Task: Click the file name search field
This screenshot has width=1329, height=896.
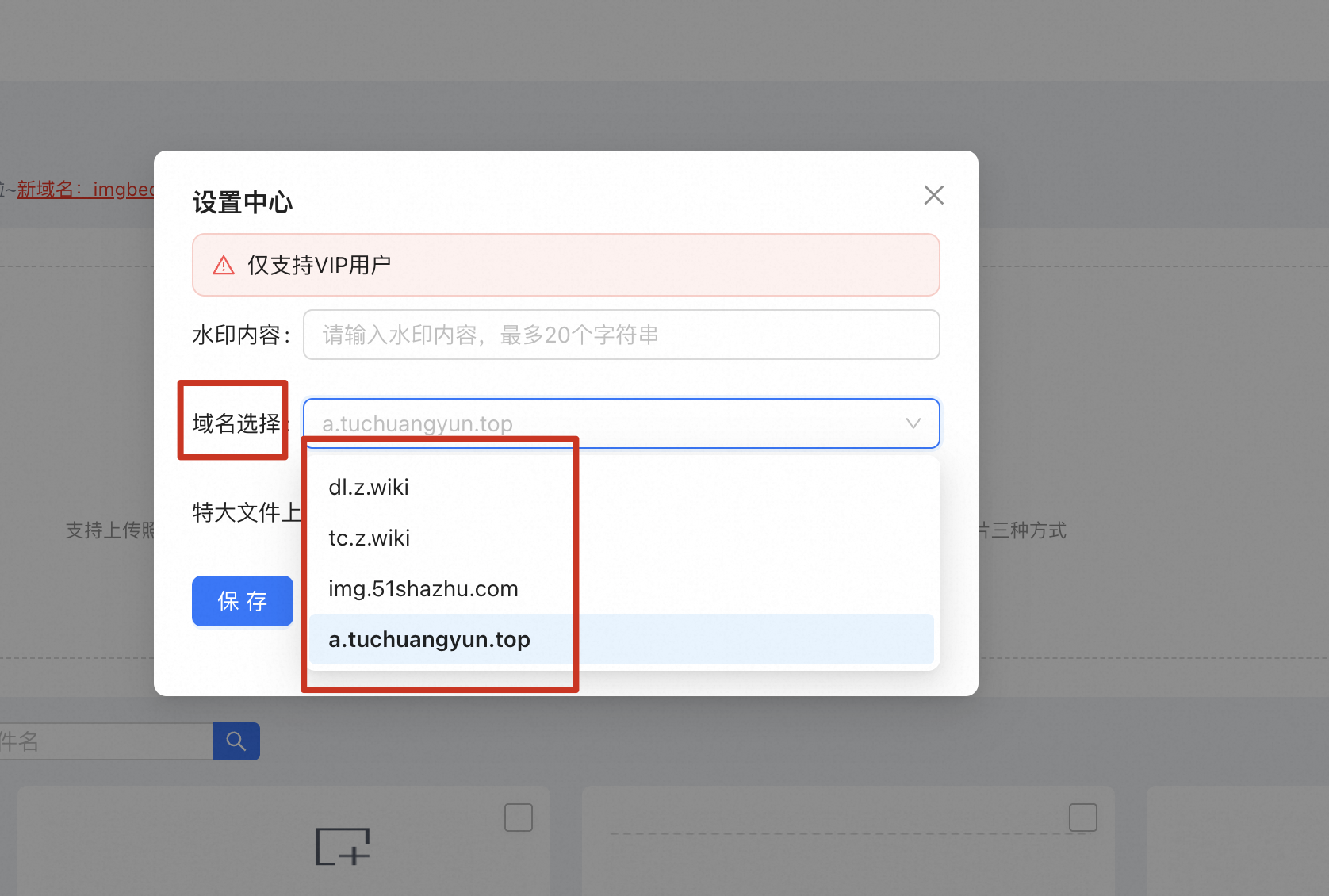Action: pos(105,741)
